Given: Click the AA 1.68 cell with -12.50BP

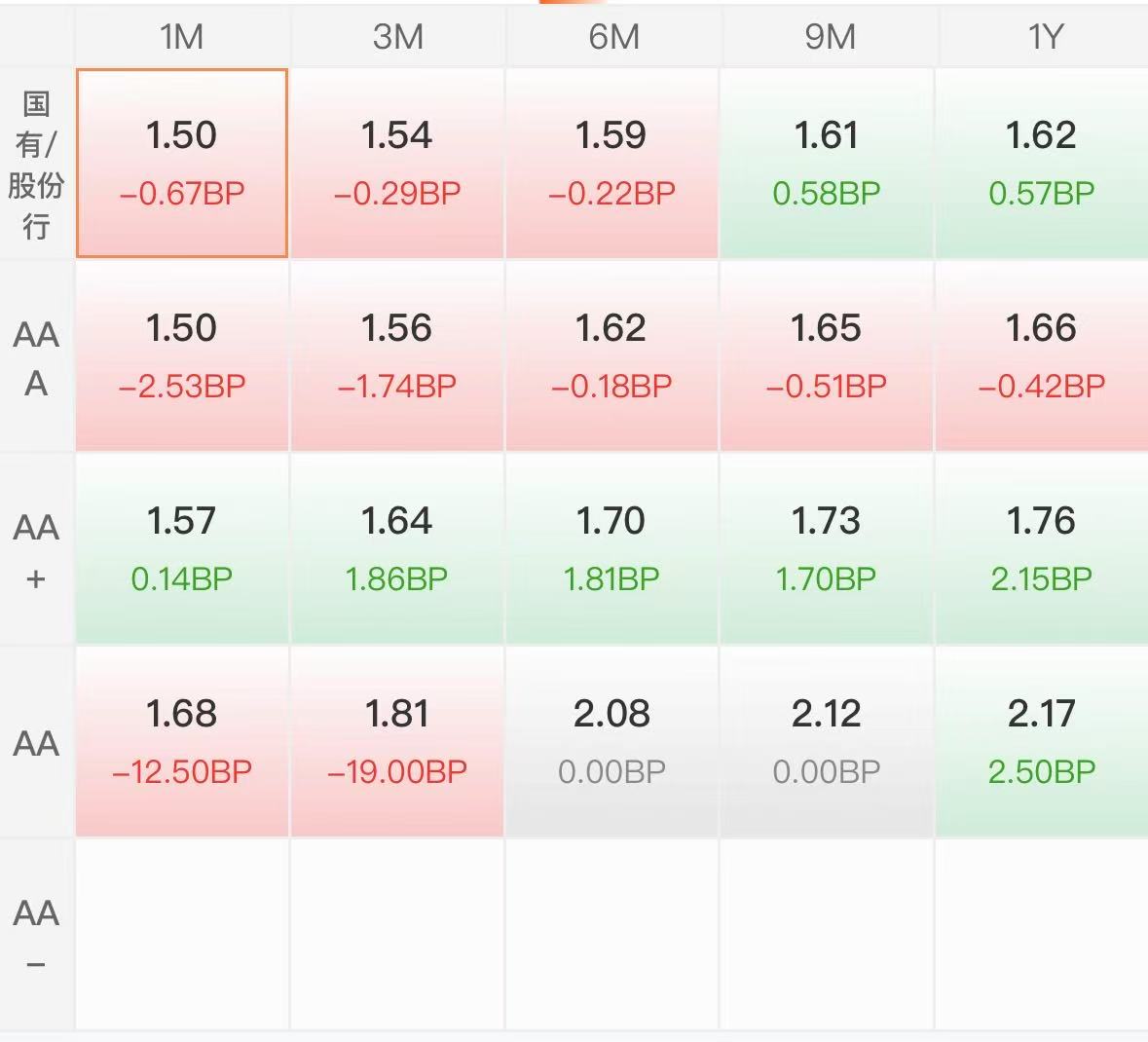Looking at the screenshot, I should point(181,742).
